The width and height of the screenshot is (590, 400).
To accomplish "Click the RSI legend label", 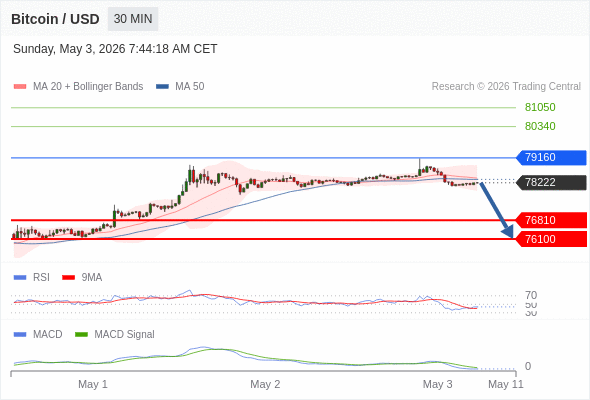I will click(x=41, y=278).
